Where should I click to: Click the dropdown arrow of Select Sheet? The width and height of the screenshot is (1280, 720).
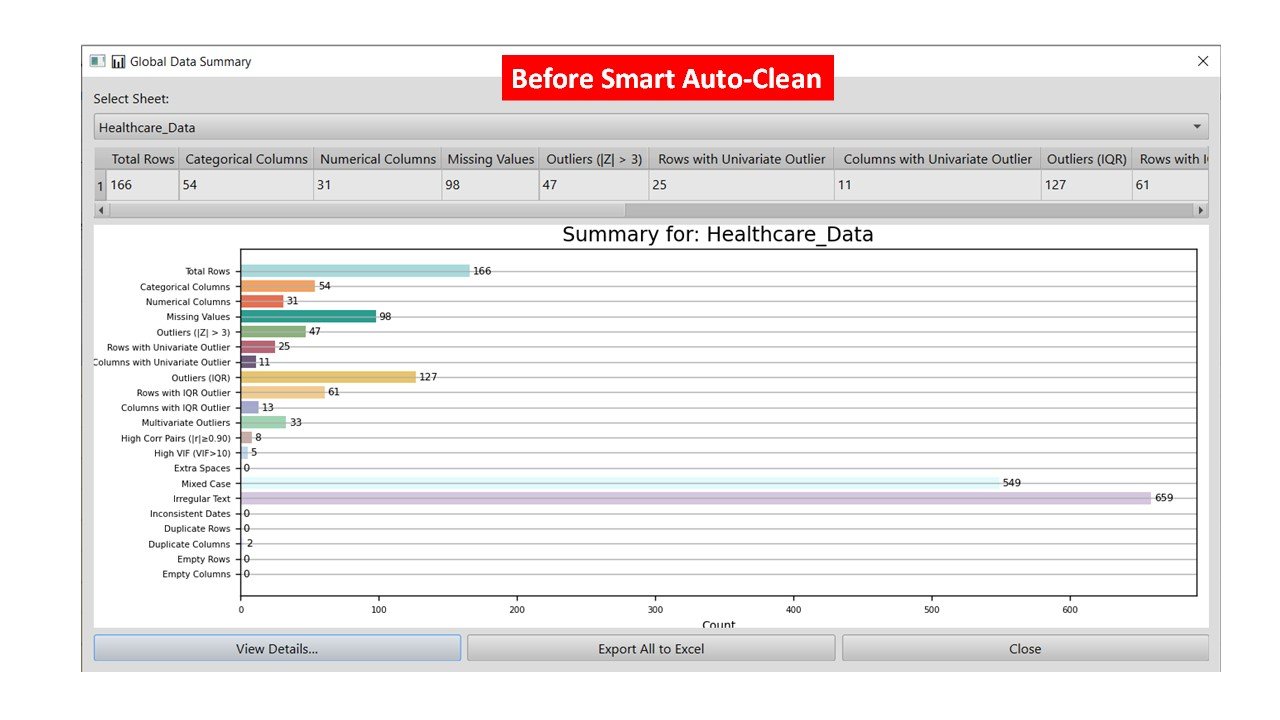(x=1197, y=127)
